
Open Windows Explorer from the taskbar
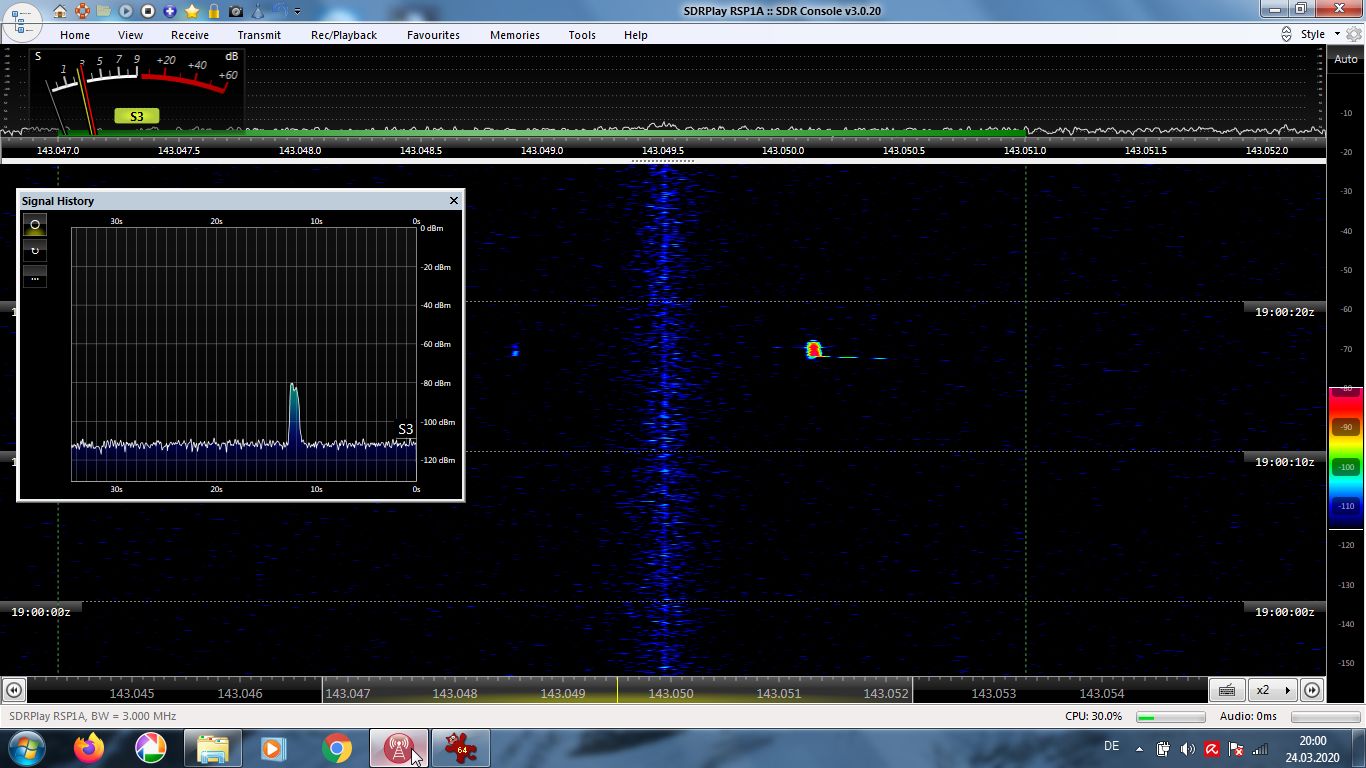[x=213, y=748]
